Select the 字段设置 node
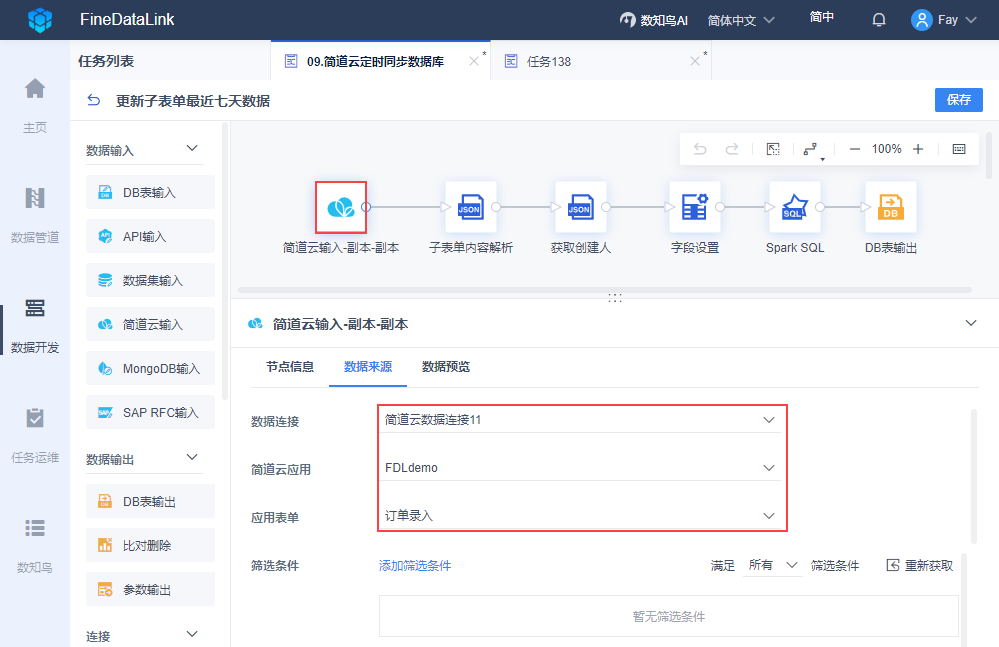 (x=694, y=207)
